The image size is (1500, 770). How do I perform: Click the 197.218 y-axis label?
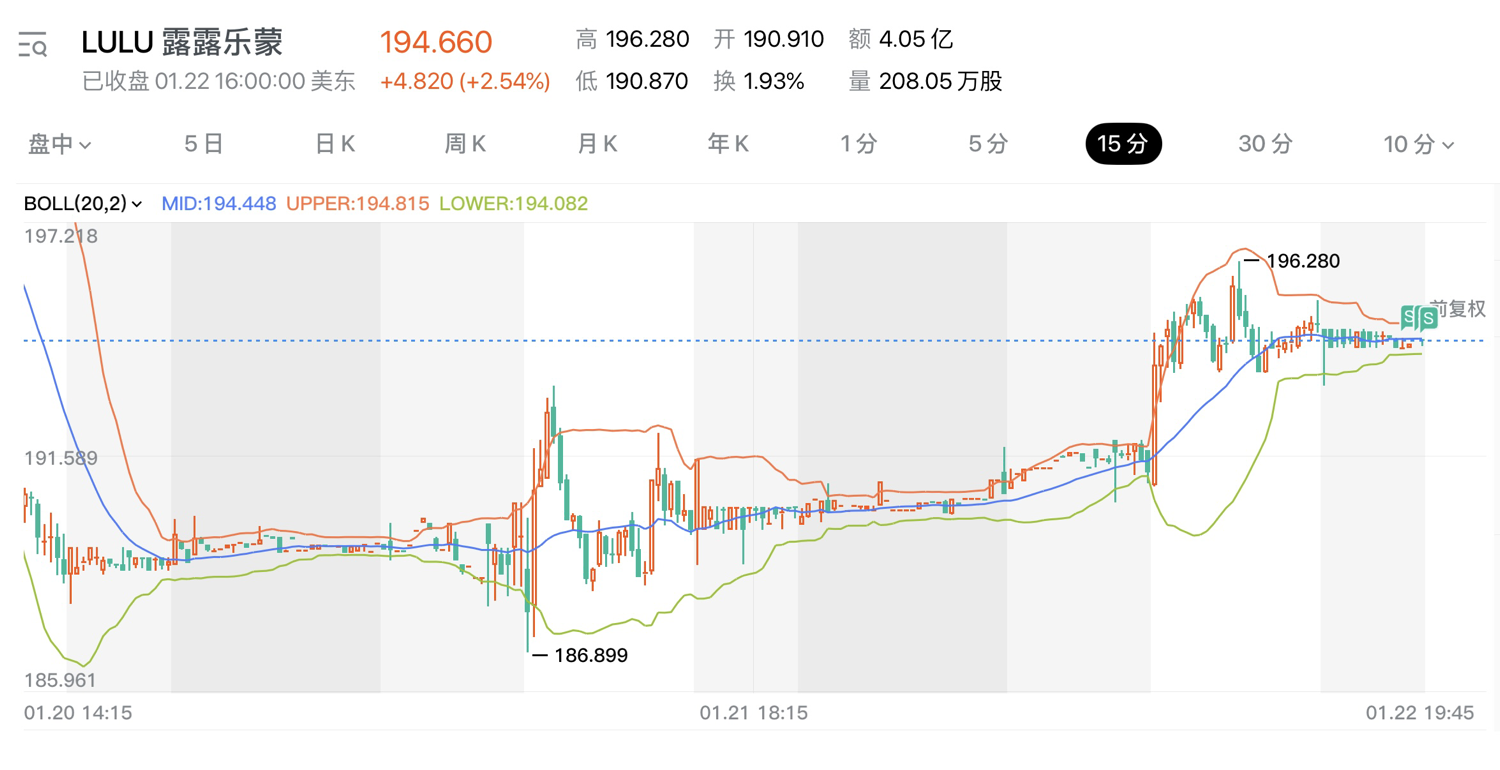tap(61, 237)
